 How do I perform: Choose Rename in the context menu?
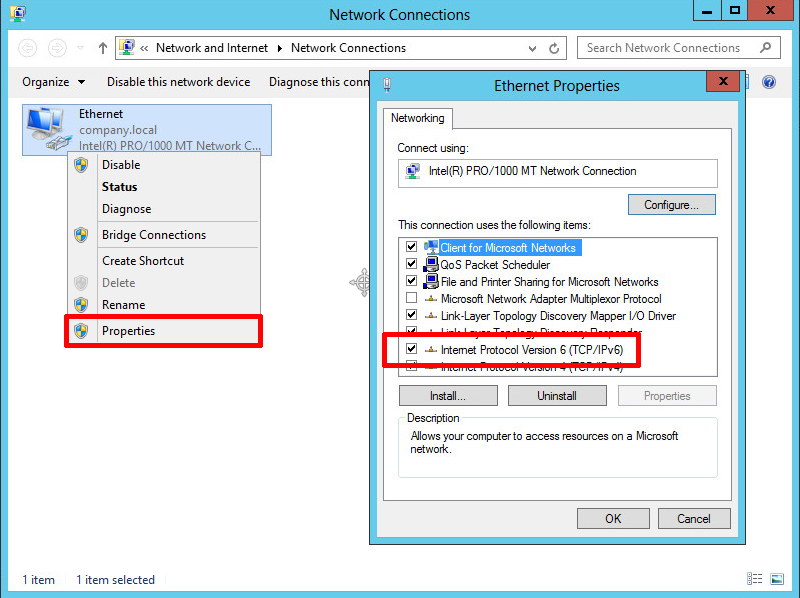(x=163, y=305)
